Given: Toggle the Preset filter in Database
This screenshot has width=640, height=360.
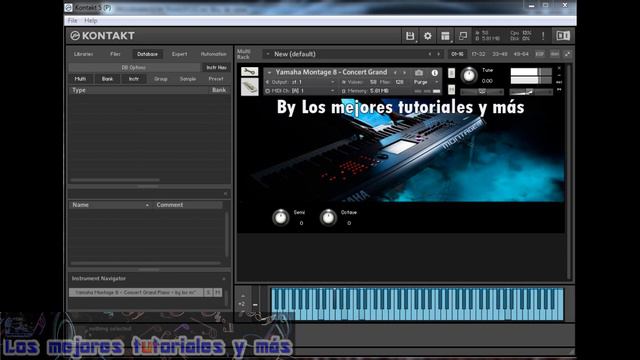Looking at the screenshot, I should pyautogui.click(x=216, y=79).
